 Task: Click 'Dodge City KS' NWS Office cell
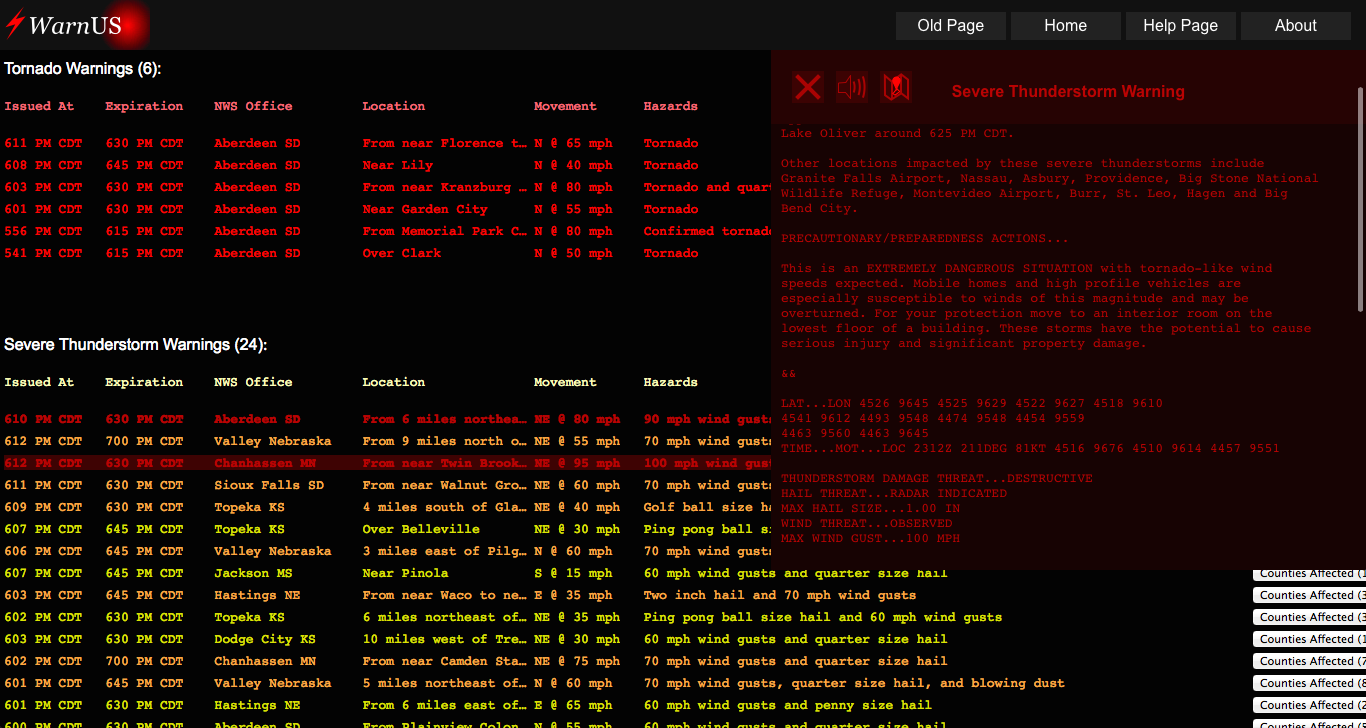coord(265,639)
